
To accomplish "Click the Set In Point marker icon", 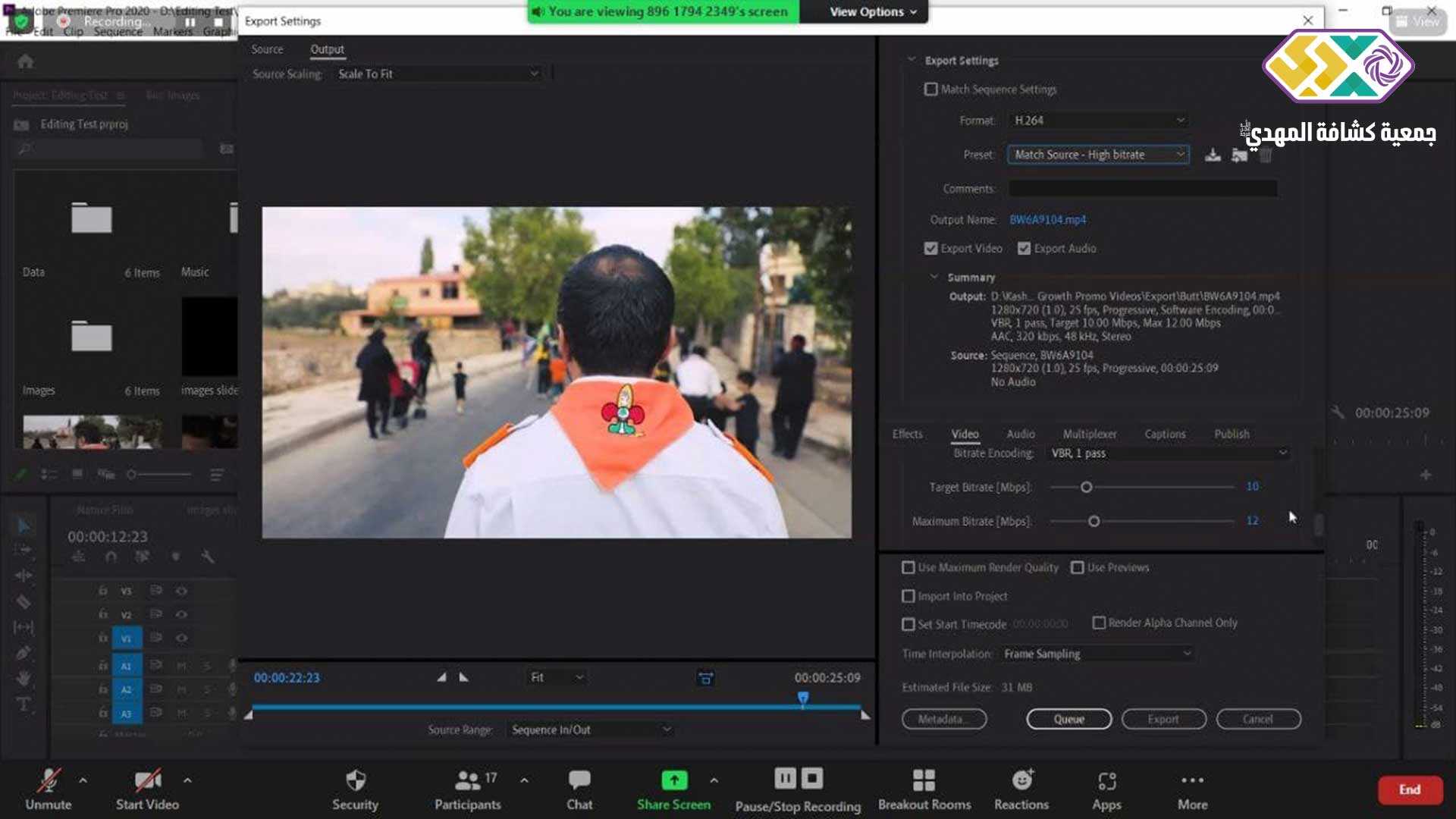I will (441, 677).
